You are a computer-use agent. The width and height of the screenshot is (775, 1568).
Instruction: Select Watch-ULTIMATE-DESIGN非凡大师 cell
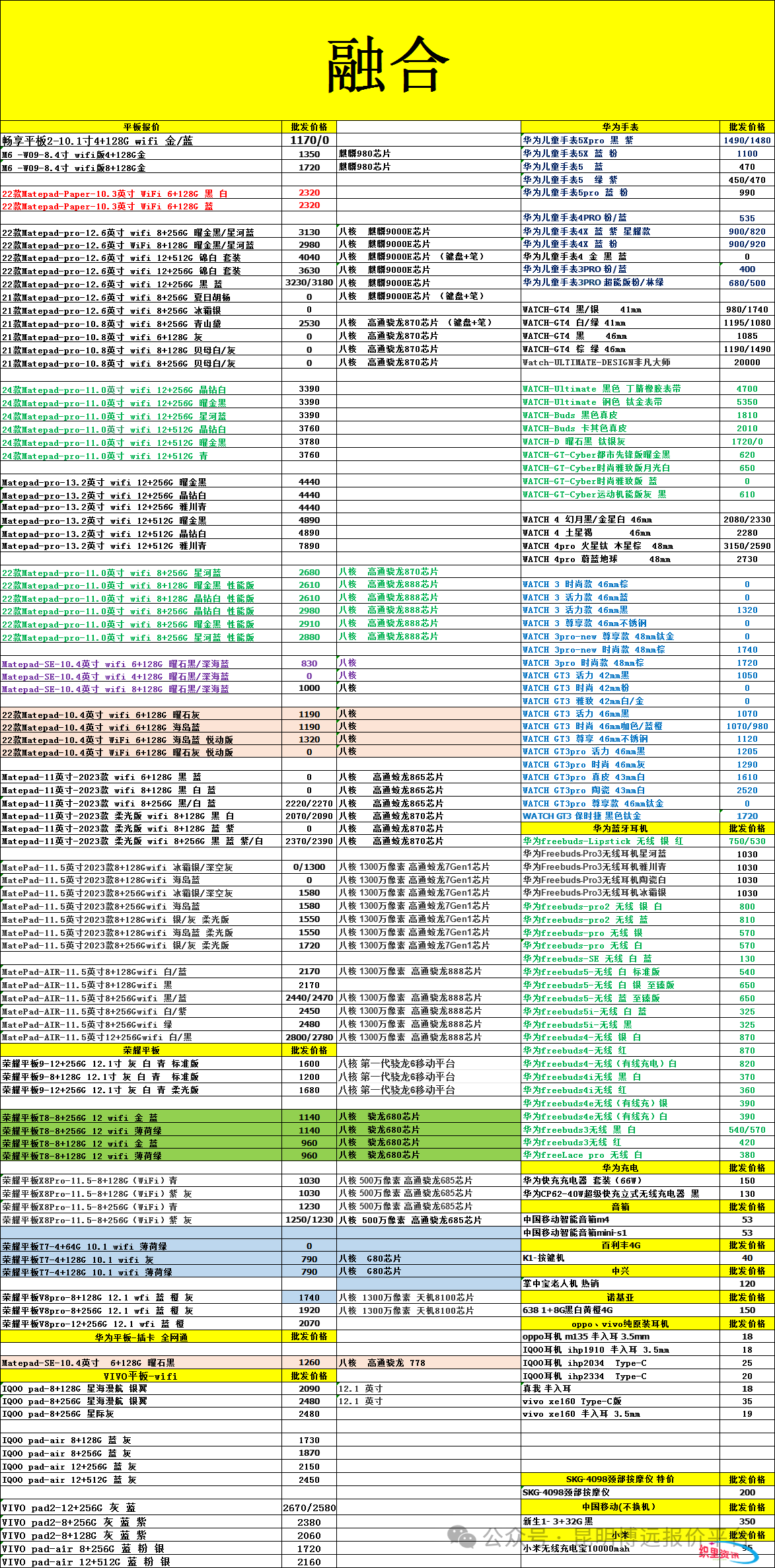[620, 362]
